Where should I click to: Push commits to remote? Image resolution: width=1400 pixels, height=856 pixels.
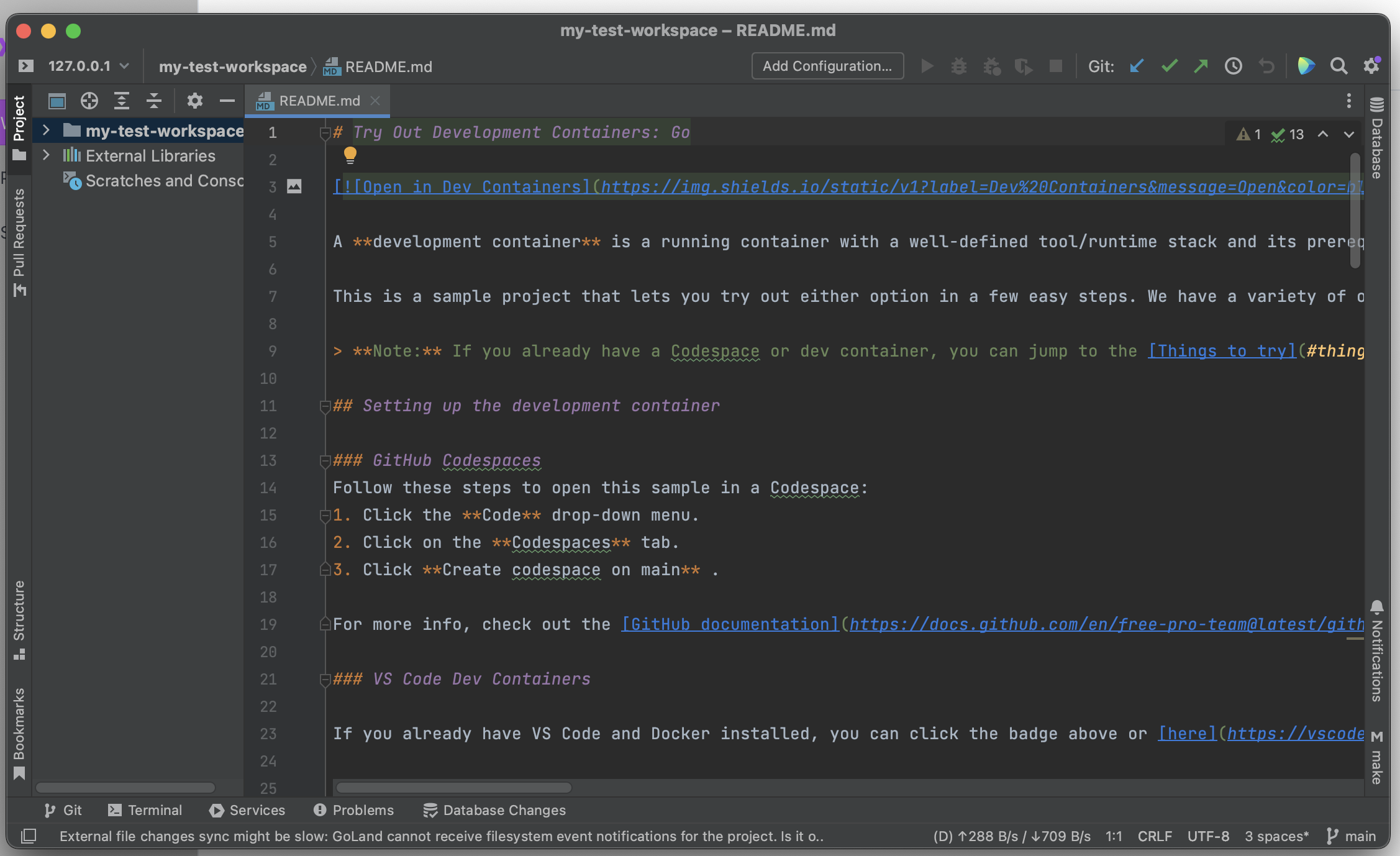pos(1201,66)
